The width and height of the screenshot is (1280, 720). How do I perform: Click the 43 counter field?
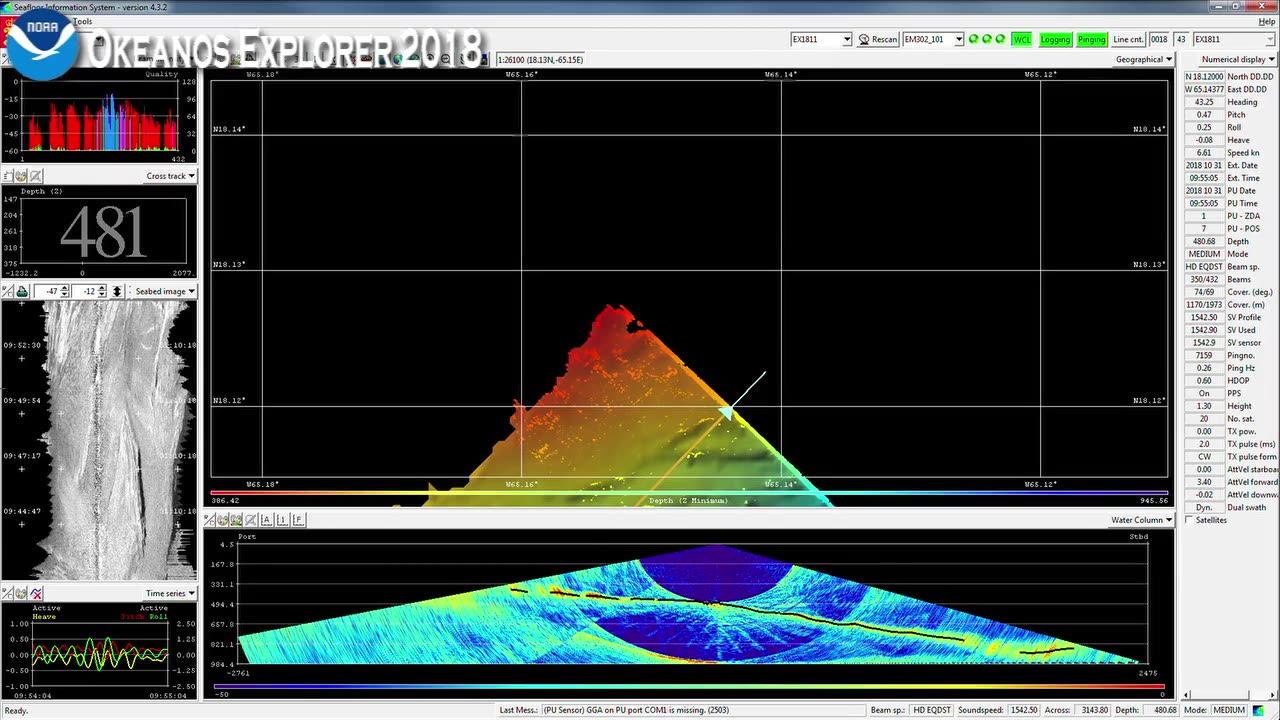(x=1181, y=39)
